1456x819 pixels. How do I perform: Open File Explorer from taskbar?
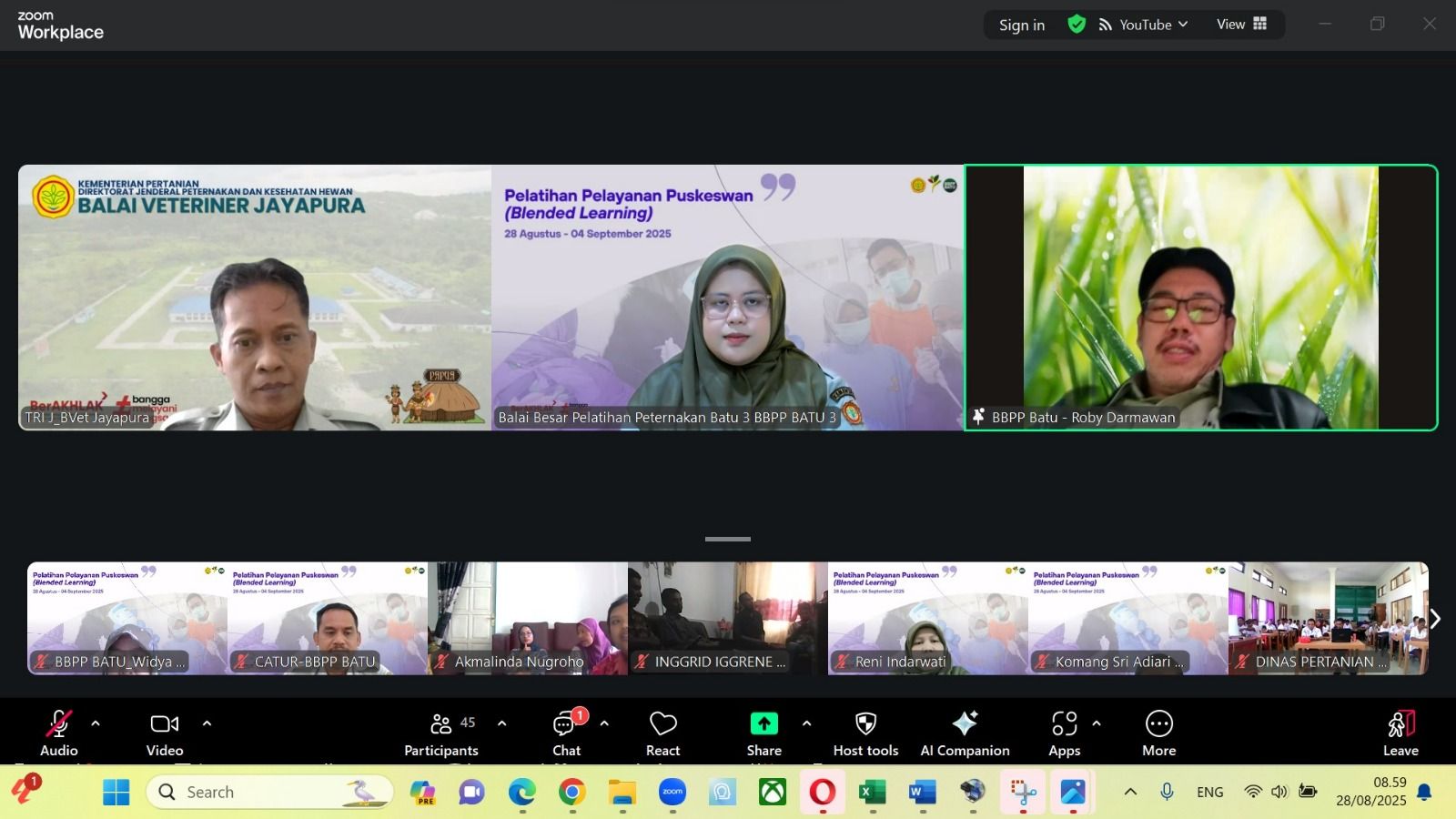[622, 792]
